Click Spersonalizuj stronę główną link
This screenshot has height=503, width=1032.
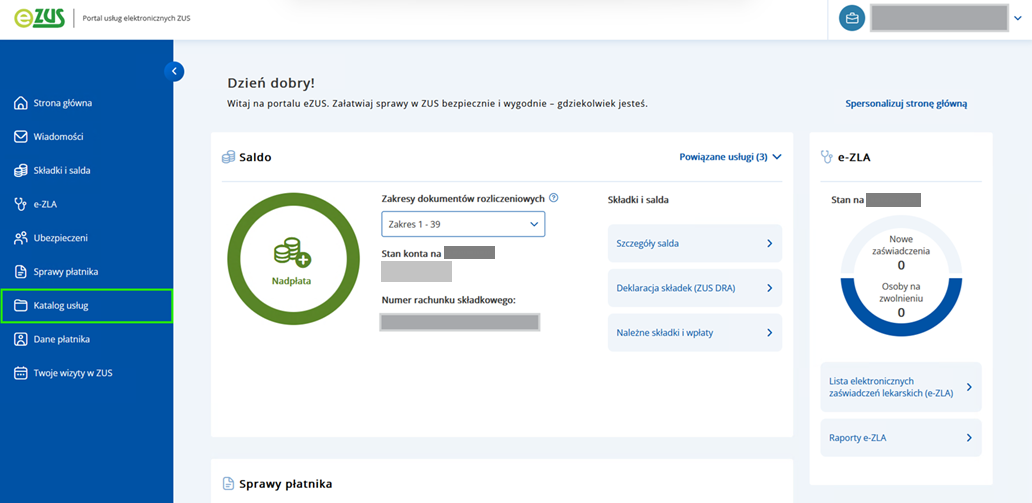906,103
